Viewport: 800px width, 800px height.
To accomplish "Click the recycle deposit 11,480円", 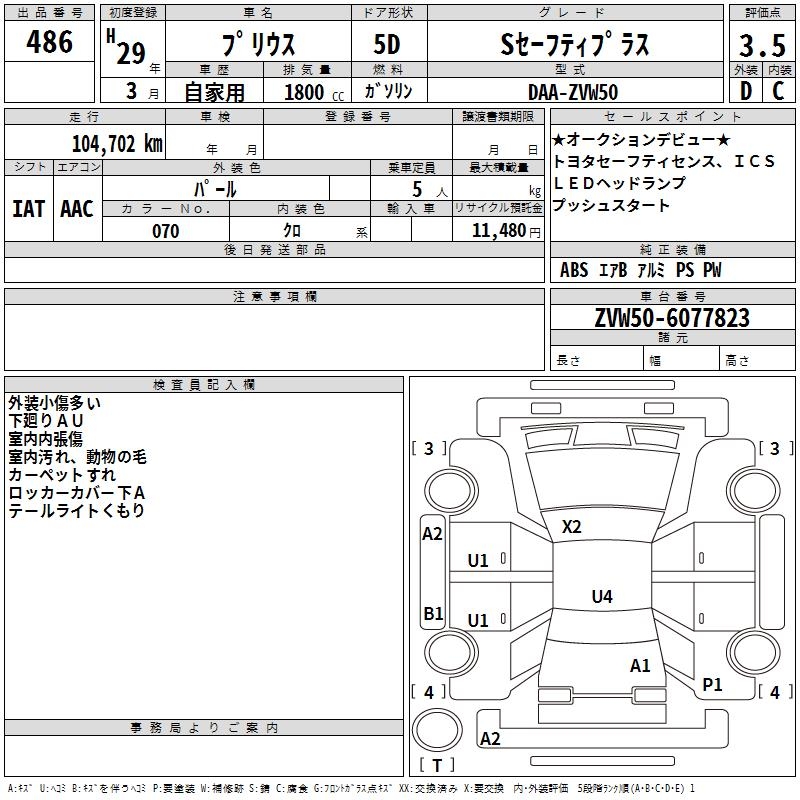I will click(x=506, y=231).
